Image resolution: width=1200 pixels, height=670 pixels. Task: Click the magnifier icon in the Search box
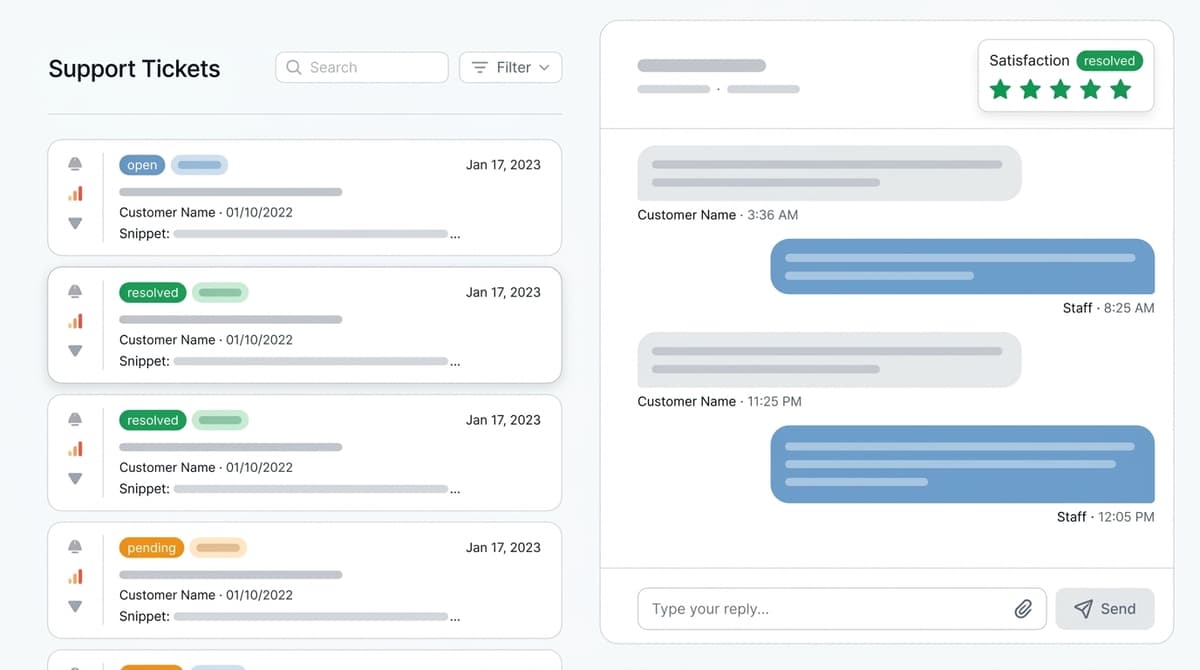pyautogui.click(x=294, y=67)
